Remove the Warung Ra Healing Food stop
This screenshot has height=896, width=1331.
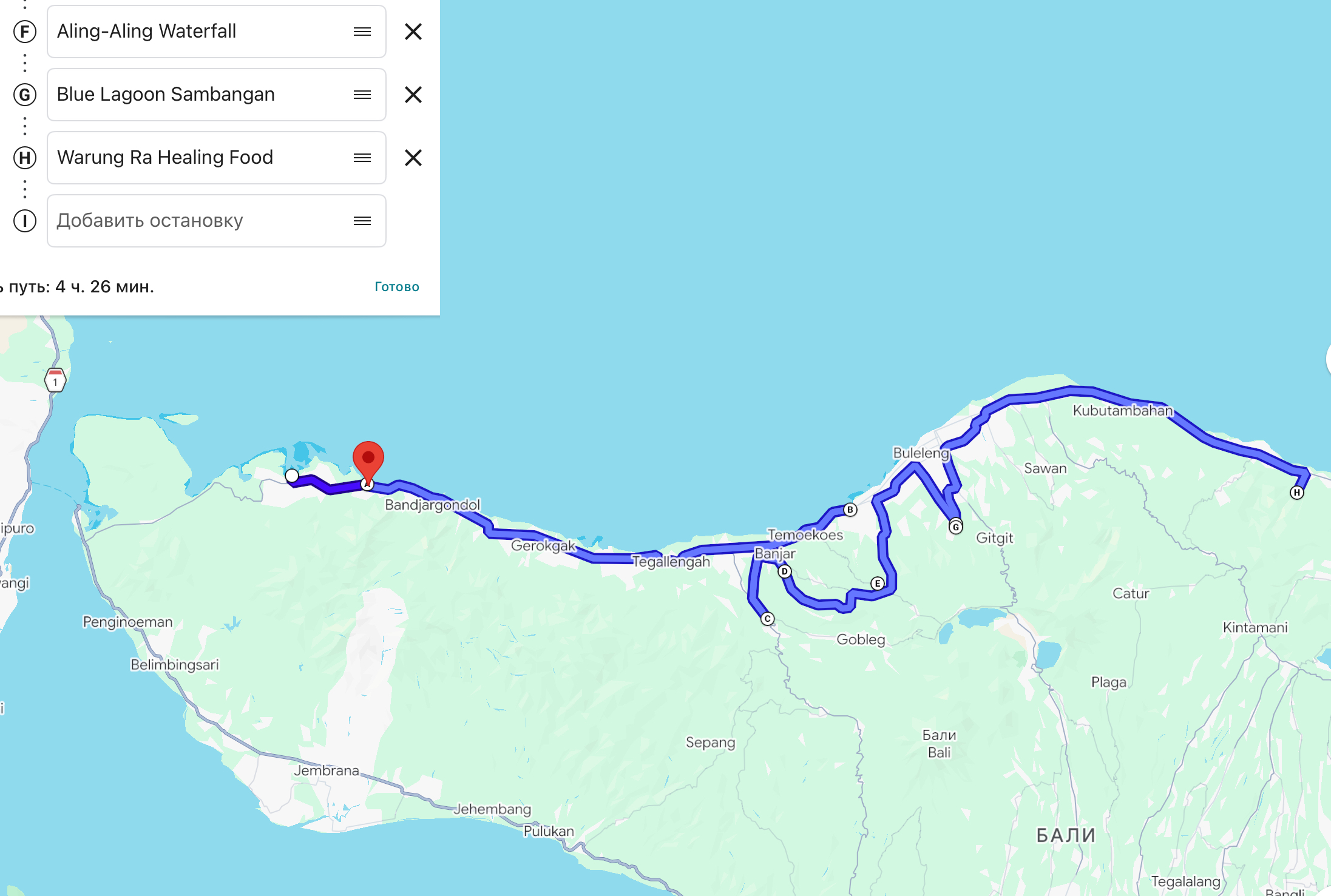point(413,158)
